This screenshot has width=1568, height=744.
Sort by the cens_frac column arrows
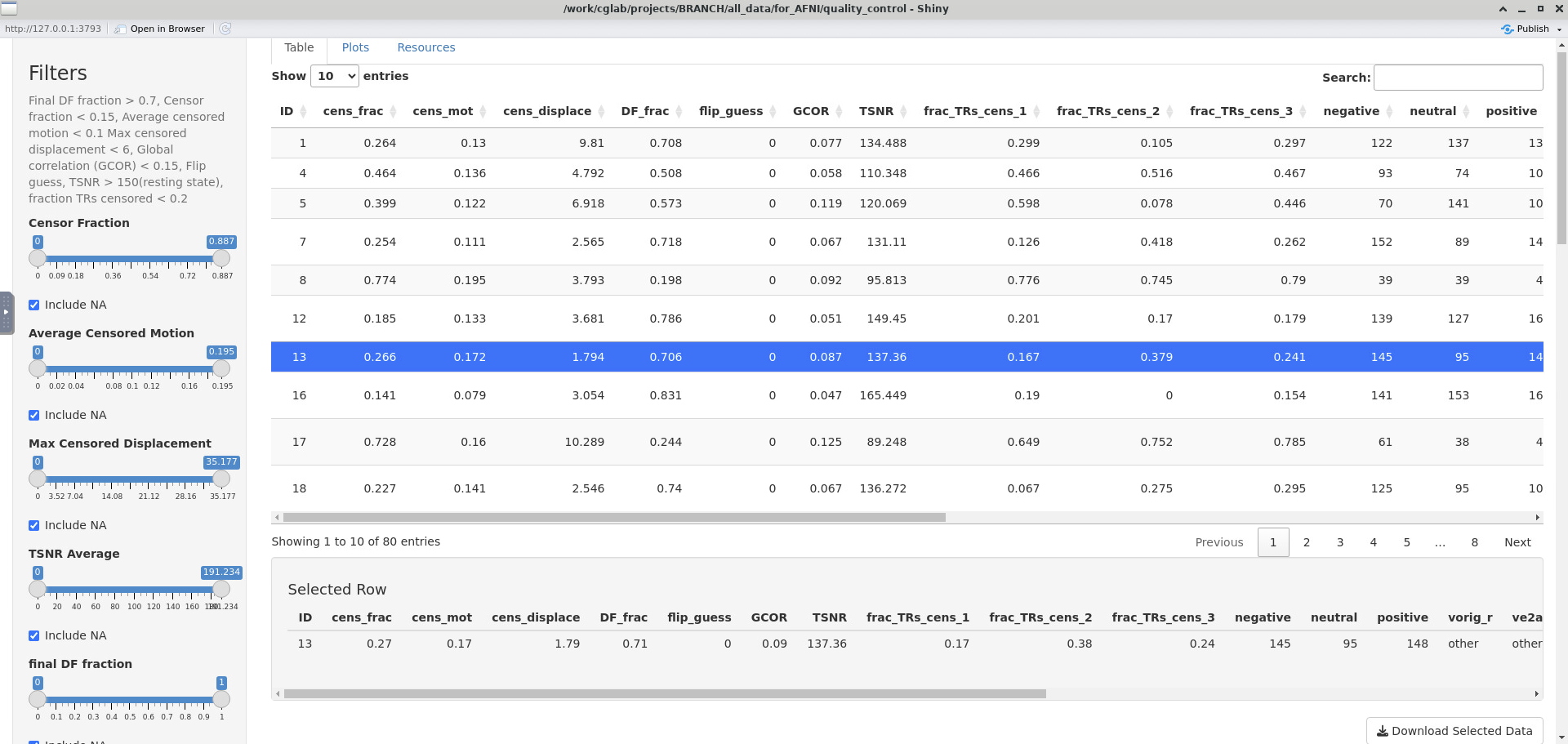pyautogui.click(x=393, y=111)
